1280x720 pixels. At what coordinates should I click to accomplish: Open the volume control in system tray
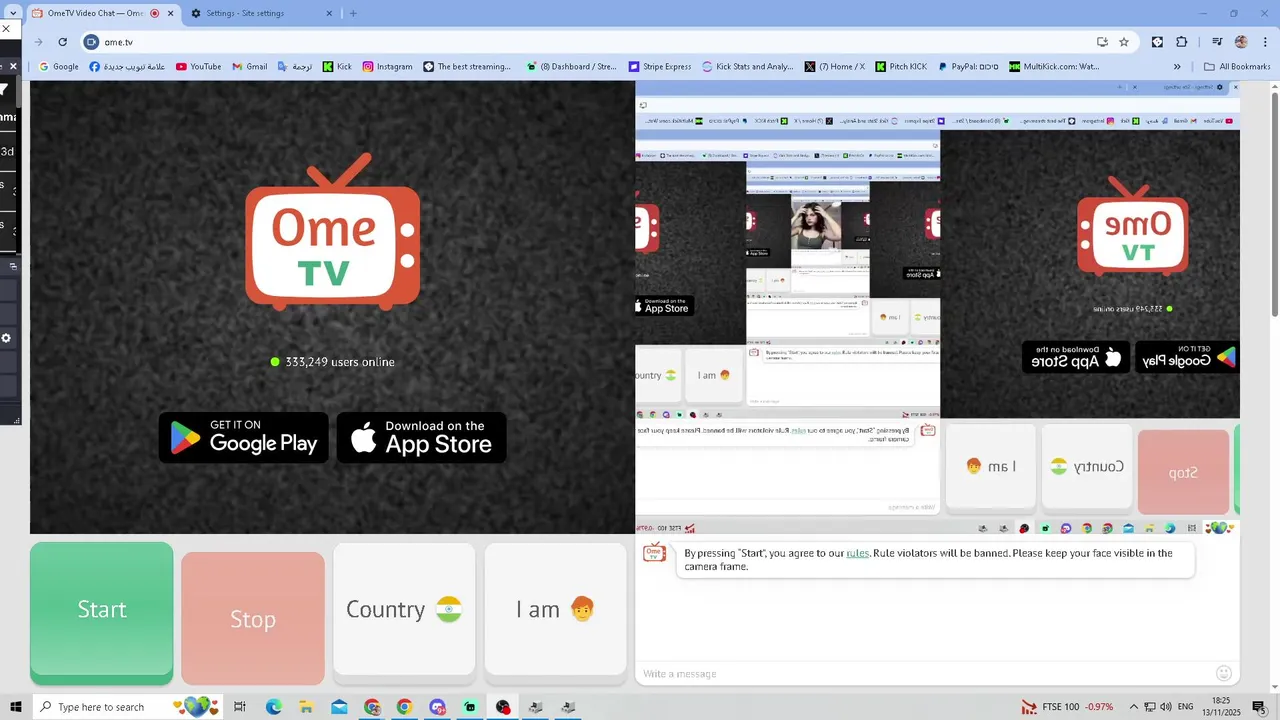pos(1166,707)
